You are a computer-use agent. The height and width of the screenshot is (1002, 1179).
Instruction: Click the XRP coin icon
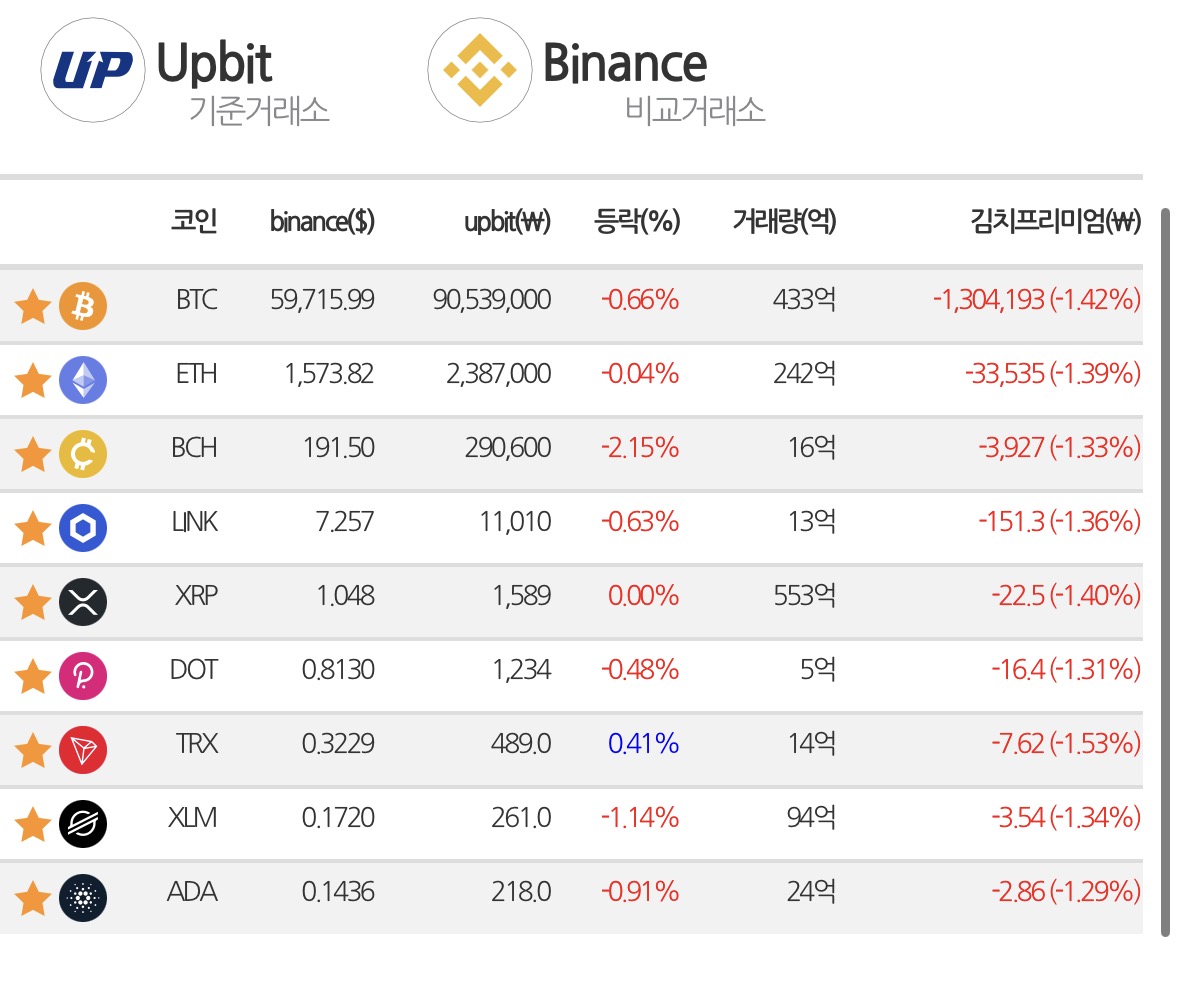click(83, 602)
